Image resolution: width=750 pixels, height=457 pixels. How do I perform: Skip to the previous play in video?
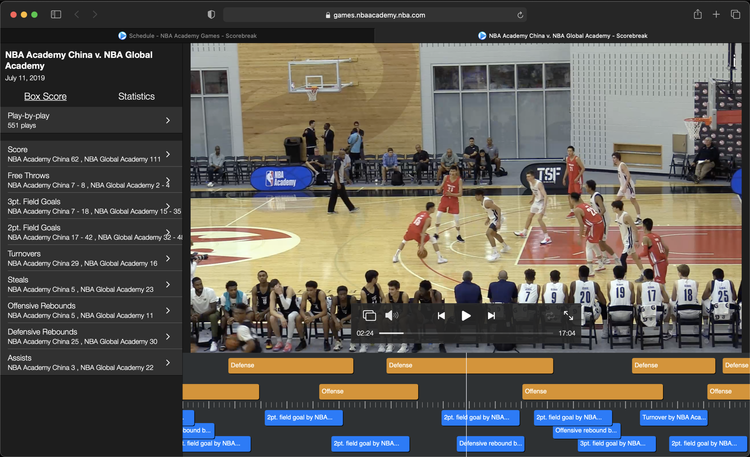[x=441, y=315]
